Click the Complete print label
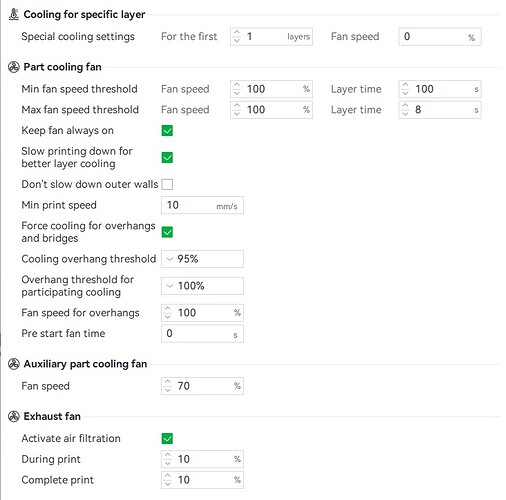The width and height of the screenshot is (506, 500). (x=58, y=480)
